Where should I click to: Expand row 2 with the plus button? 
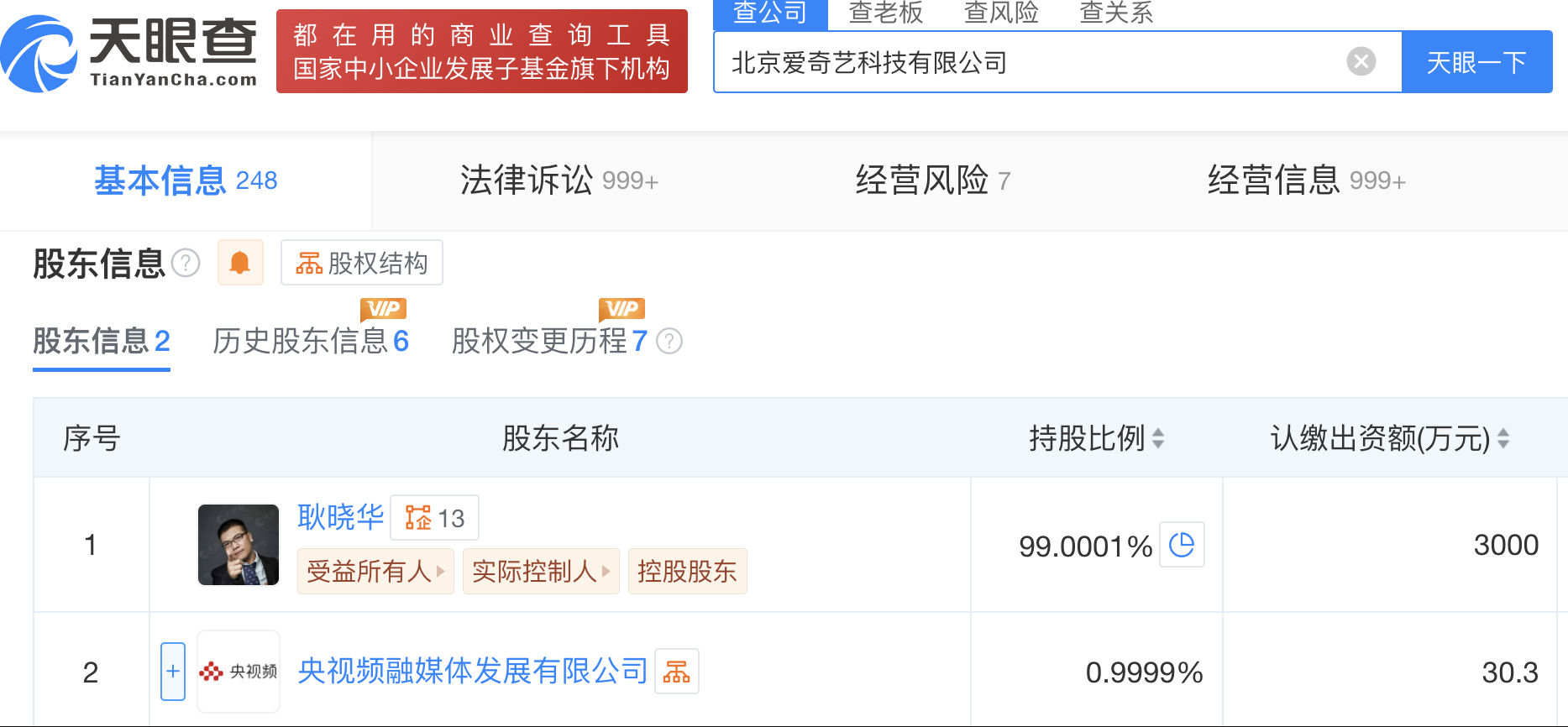[173, 672]
